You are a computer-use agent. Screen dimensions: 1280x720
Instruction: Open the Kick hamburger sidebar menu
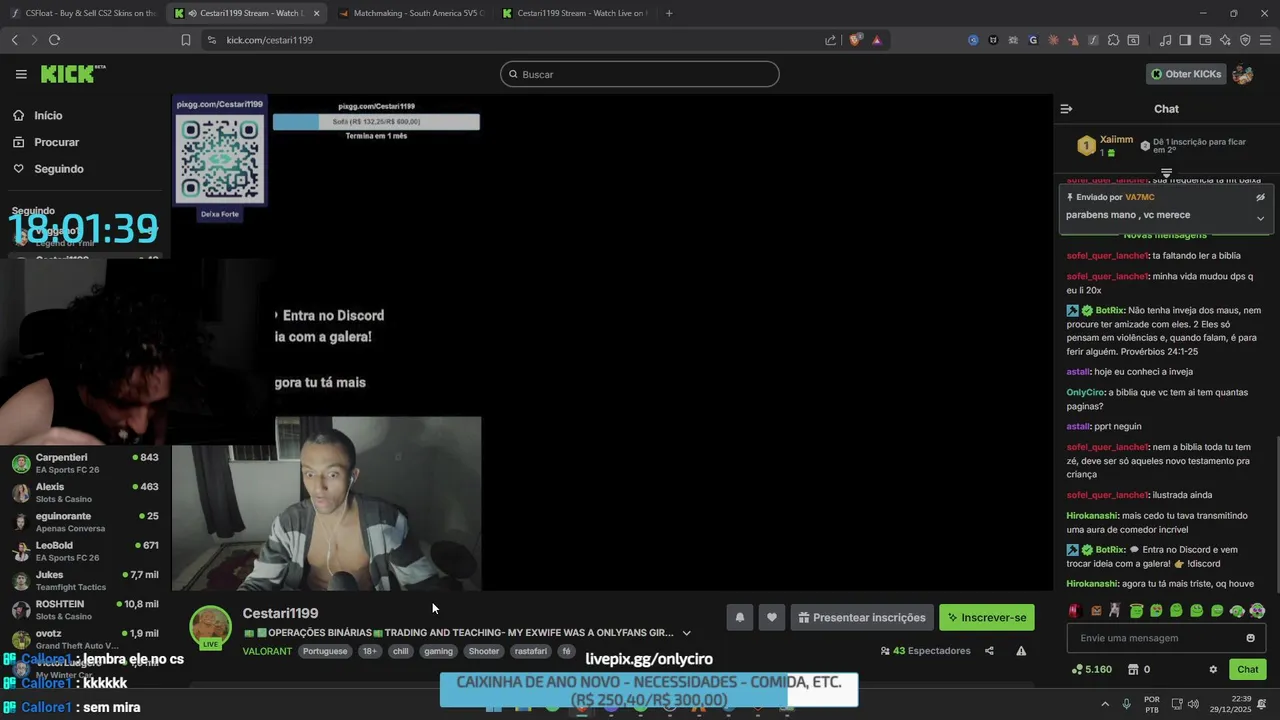click(21, 74)
